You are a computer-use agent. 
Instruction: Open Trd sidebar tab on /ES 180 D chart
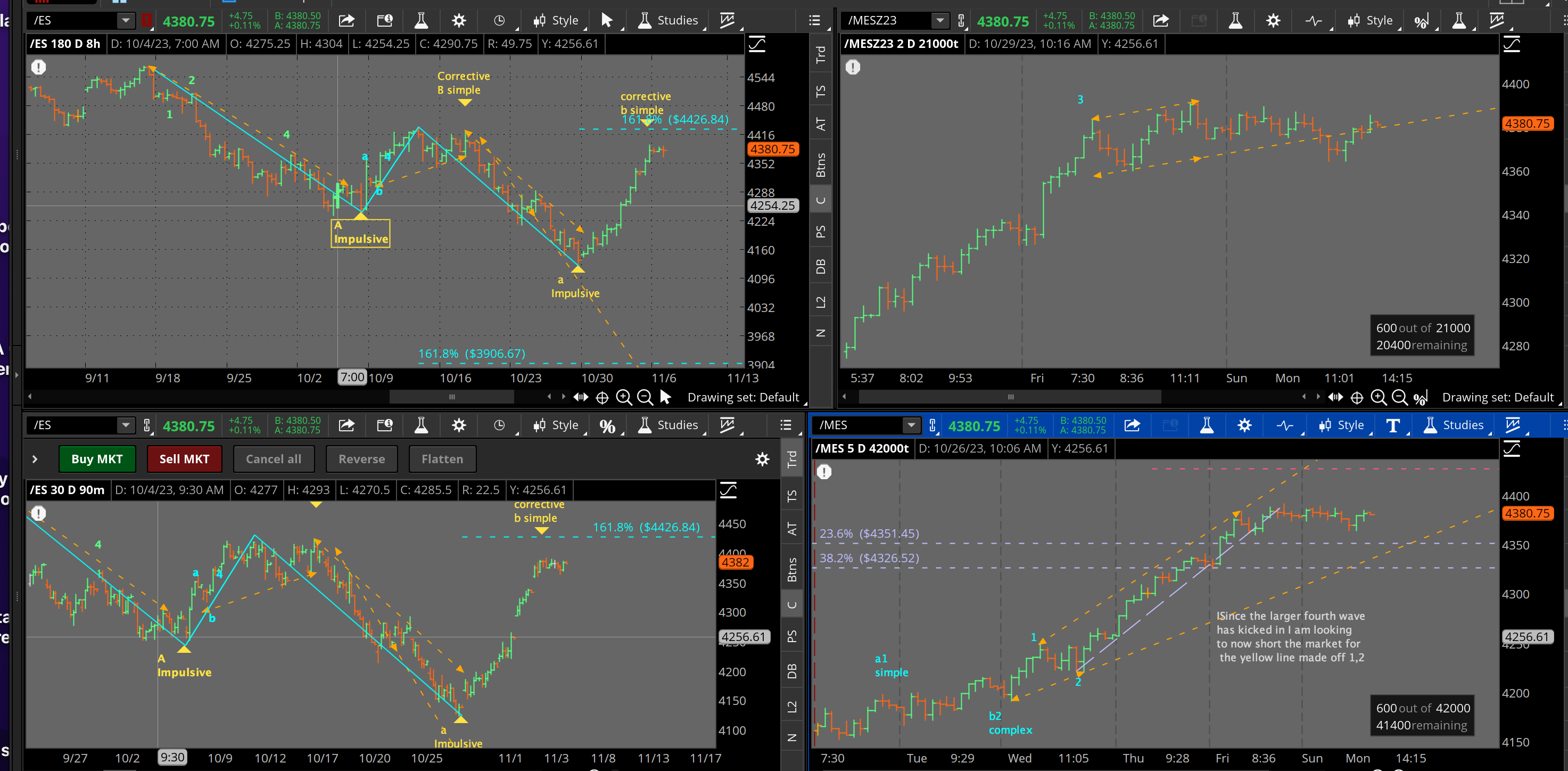(821, 55)
